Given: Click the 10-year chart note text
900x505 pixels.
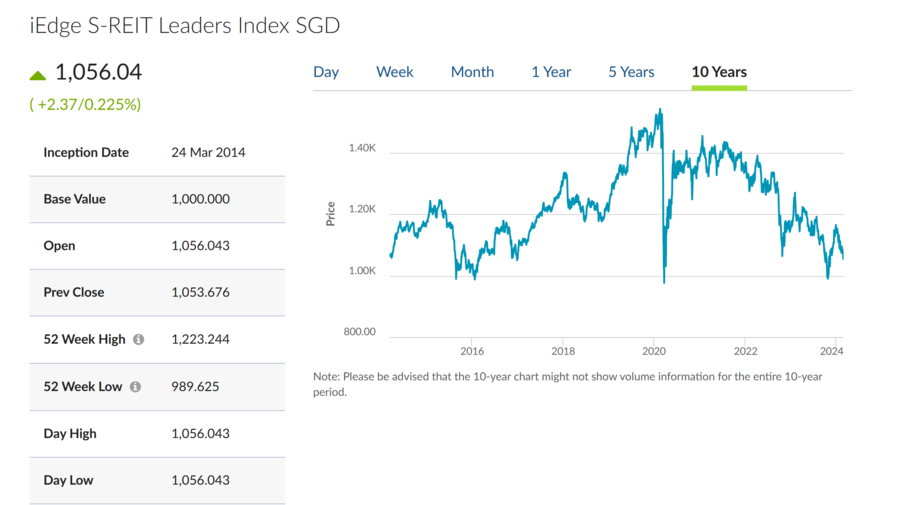Looking at the screenshot, I should pos(568,384).
